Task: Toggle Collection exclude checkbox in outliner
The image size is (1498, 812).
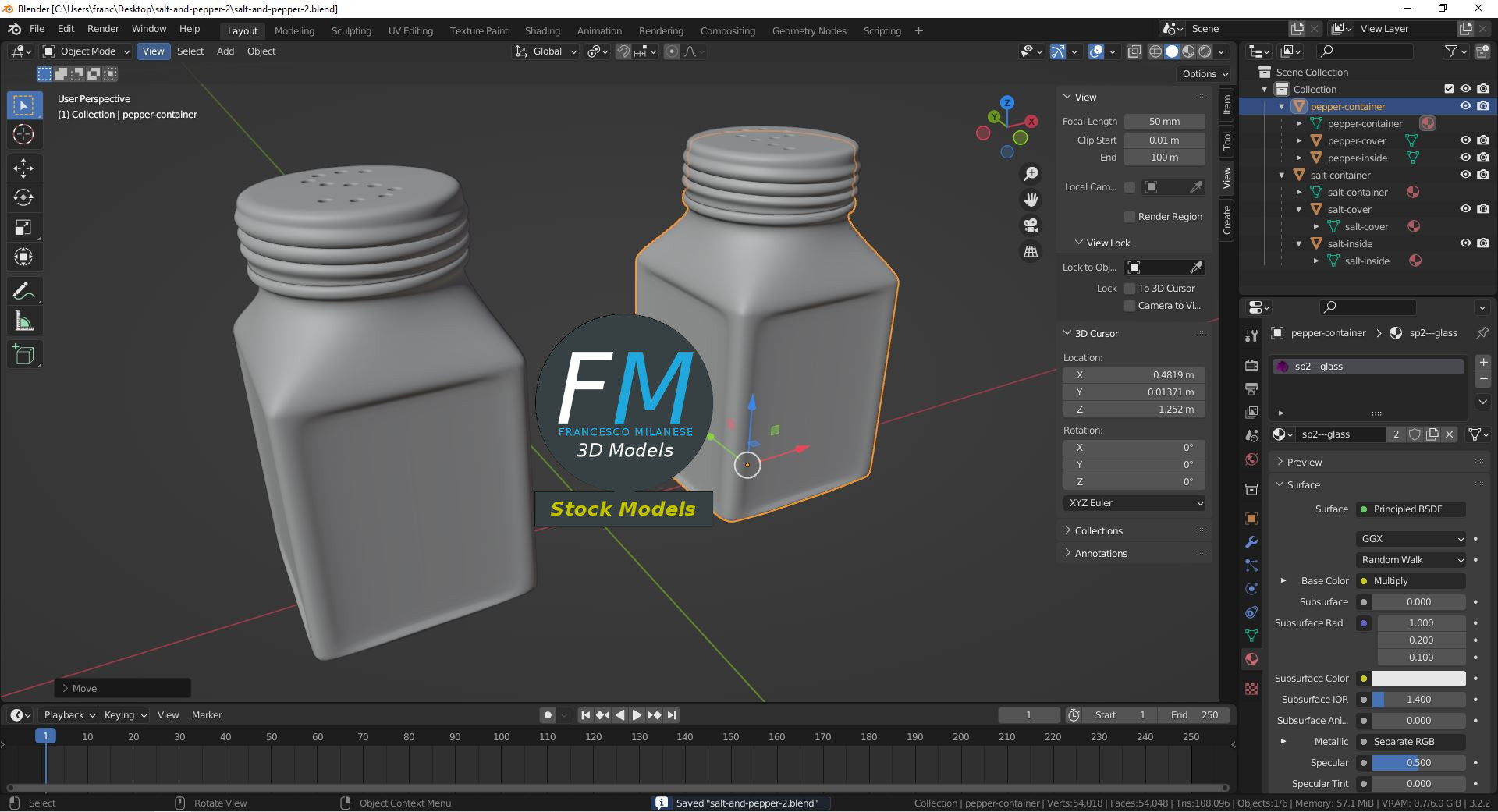Action: pyautogui.click(x=1449, y=89)
